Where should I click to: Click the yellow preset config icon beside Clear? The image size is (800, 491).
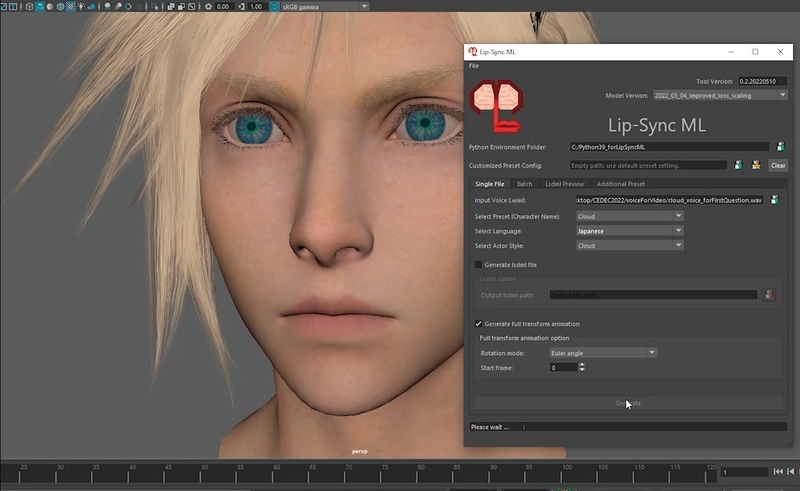pos(756,165)
